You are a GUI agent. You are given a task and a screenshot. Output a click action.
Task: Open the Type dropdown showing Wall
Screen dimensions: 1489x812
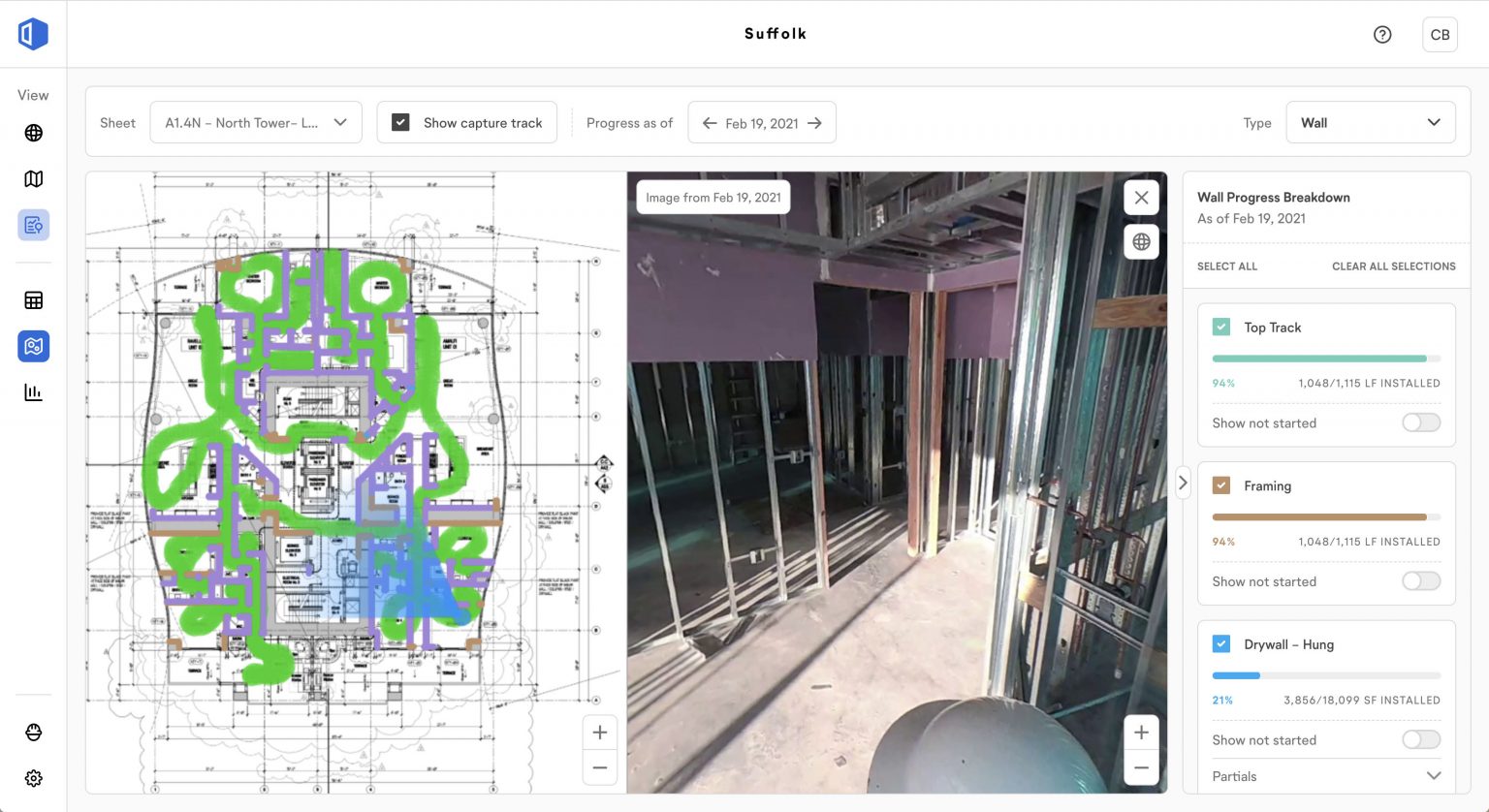click(1370, 122)
